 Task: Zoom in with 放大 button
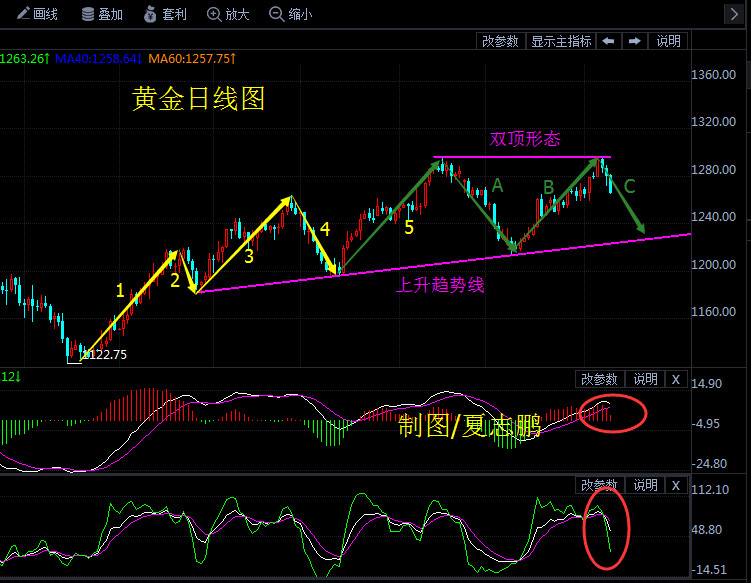click(228, 14)
